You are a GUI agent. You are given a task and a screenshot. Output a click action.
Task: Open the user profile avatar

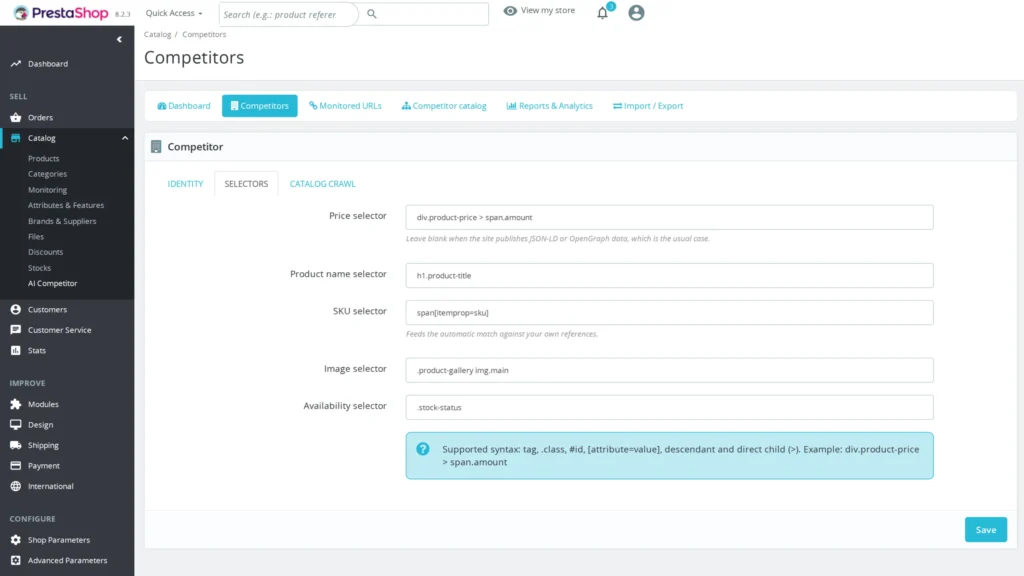tap(636, 13)
